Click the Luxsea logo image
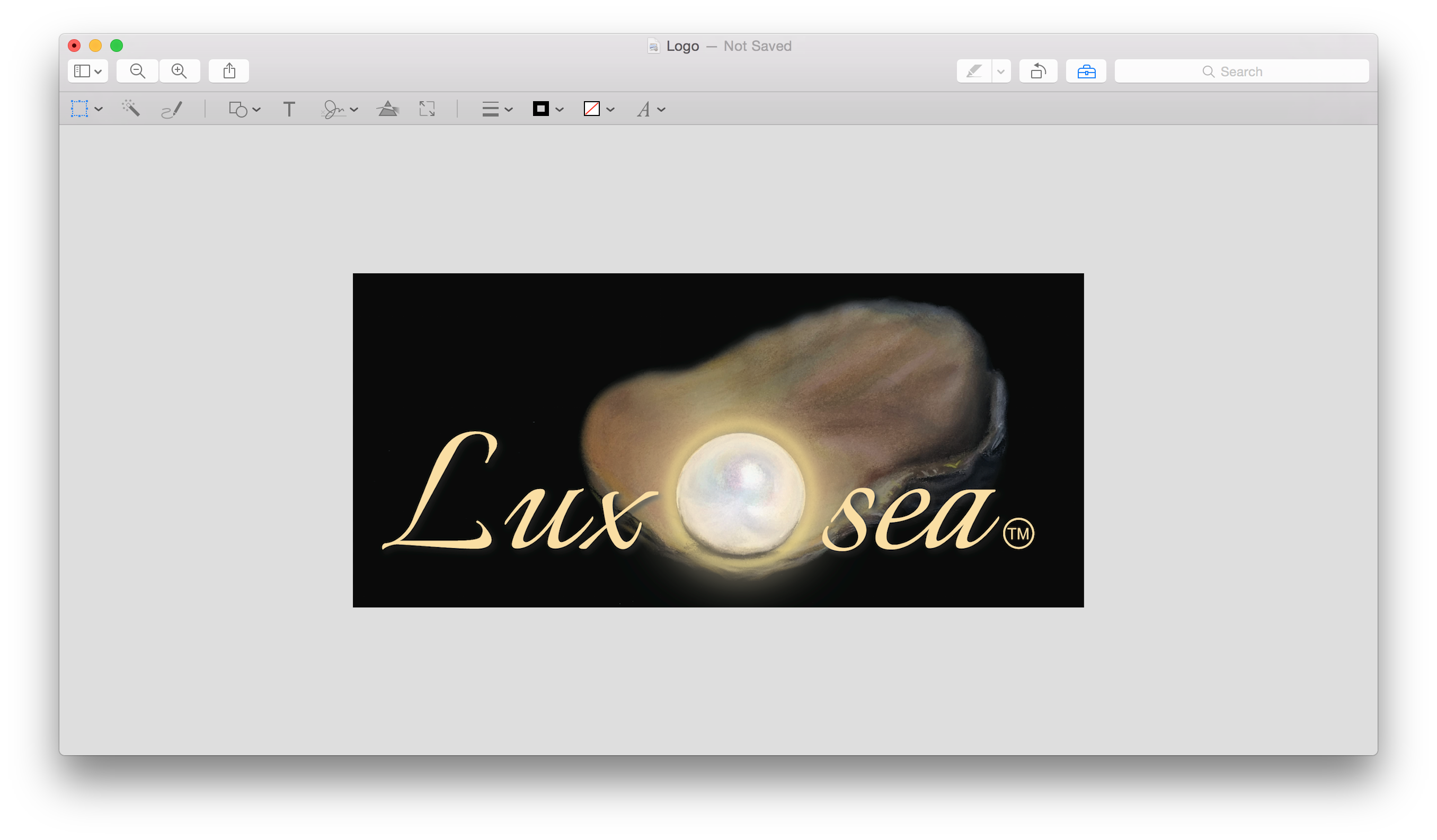 coord(718,440)
